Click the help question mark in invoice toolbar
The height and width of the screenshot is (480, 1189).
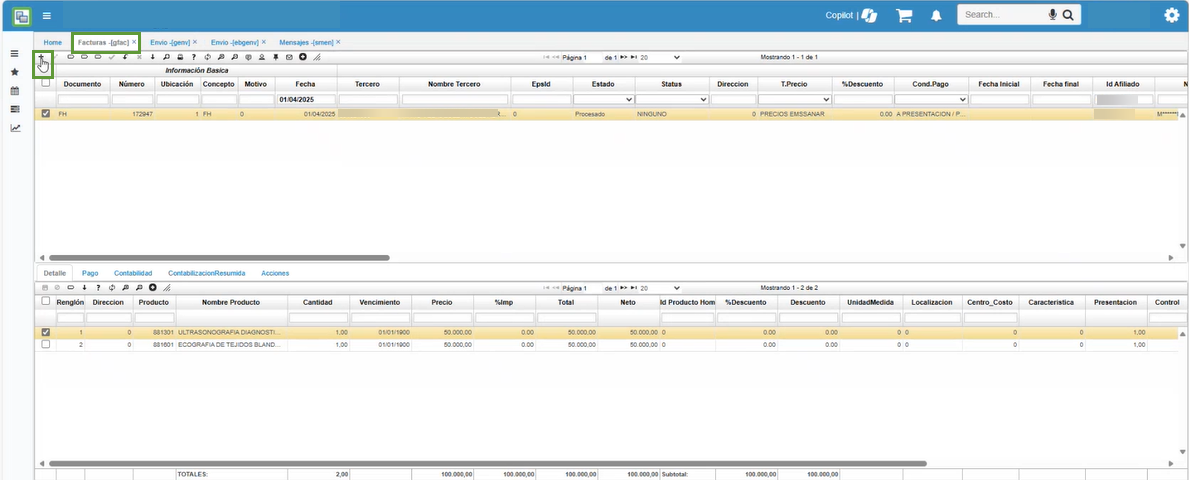click(x=193, y=57)
